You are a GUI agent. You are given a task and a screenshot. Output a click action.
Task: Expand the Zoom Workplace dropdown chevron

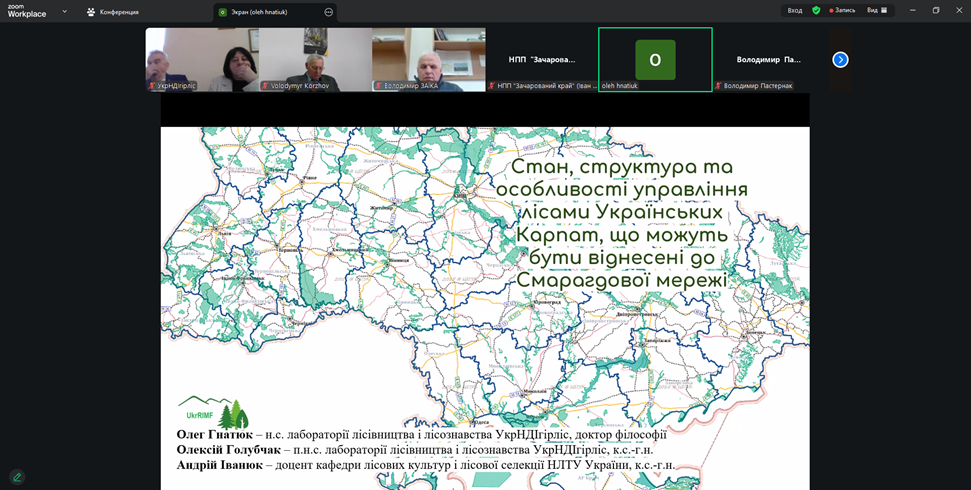[x=65, y=12]
